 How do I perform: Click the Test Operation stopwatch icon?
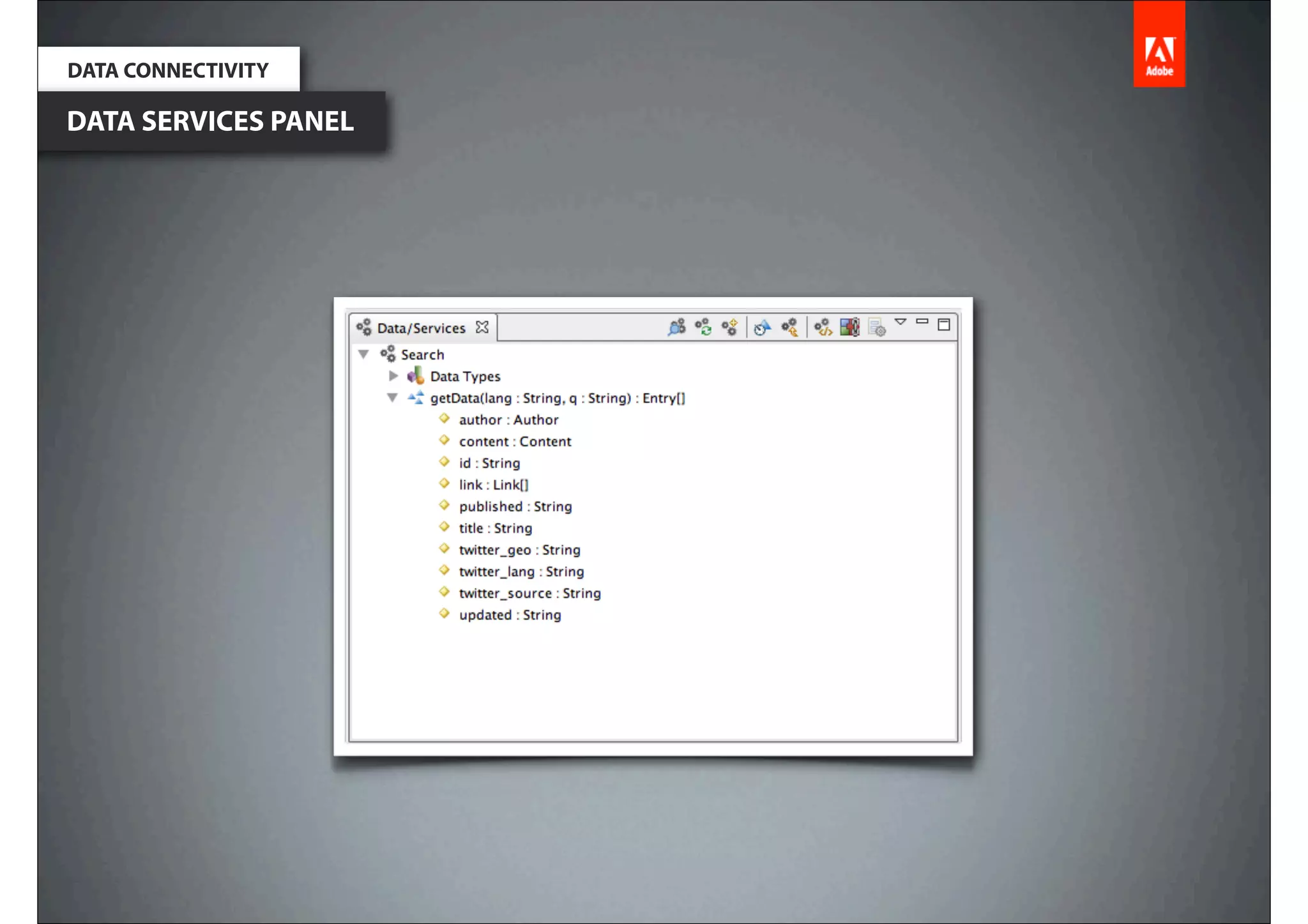coord(762,328)
